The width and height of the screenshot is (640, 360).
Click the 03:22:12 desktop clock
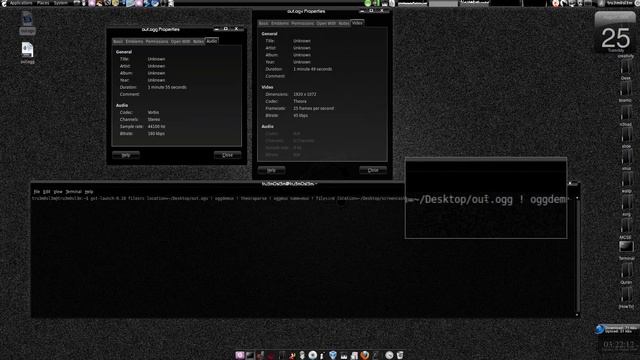619,345
